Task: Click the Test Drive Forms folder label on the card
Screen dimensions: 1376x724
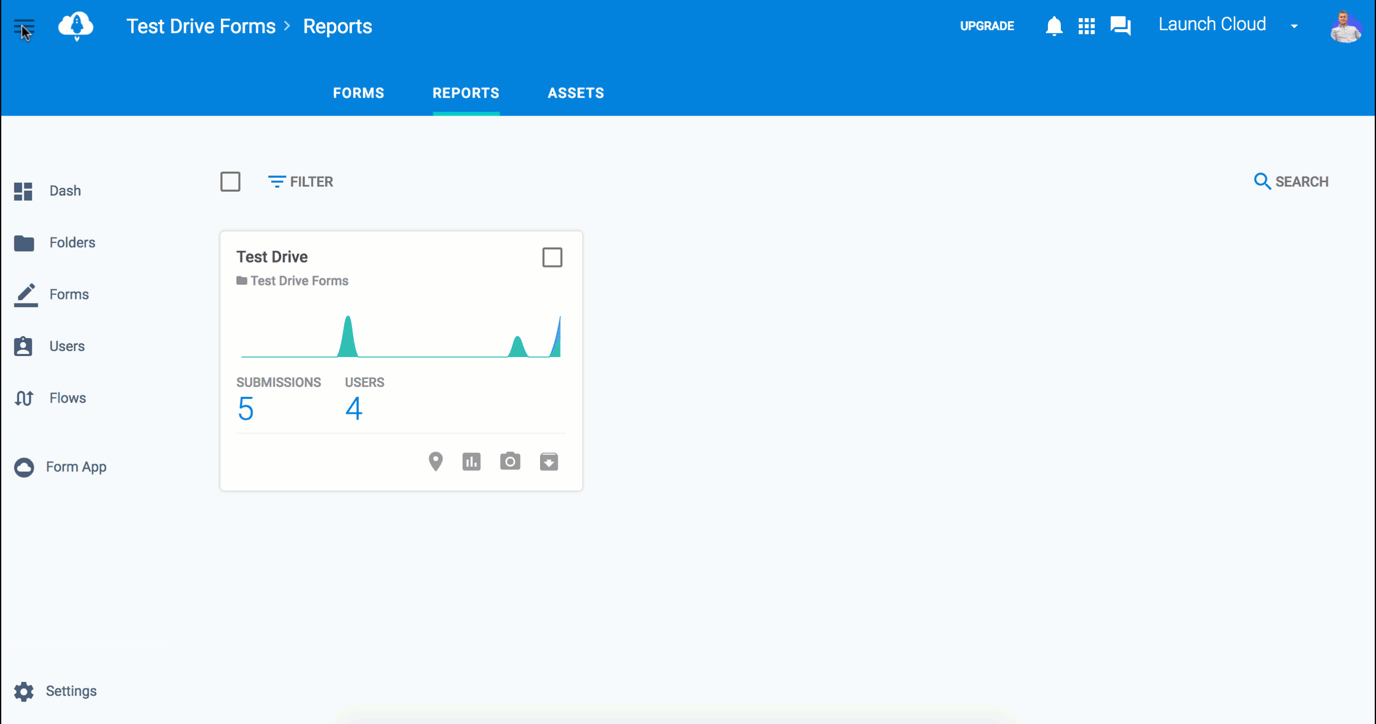Action: pos(299,281)
